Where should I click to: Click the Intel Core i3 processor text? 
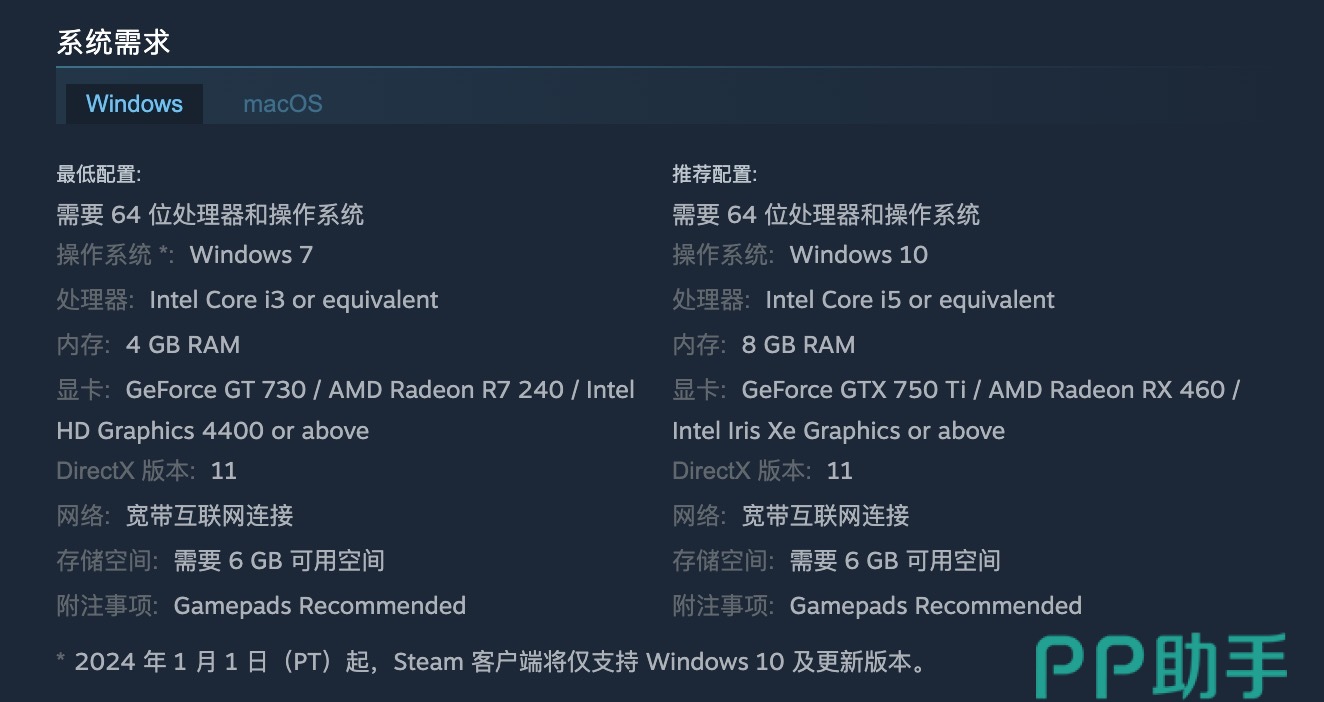click(x=293, y=300)
